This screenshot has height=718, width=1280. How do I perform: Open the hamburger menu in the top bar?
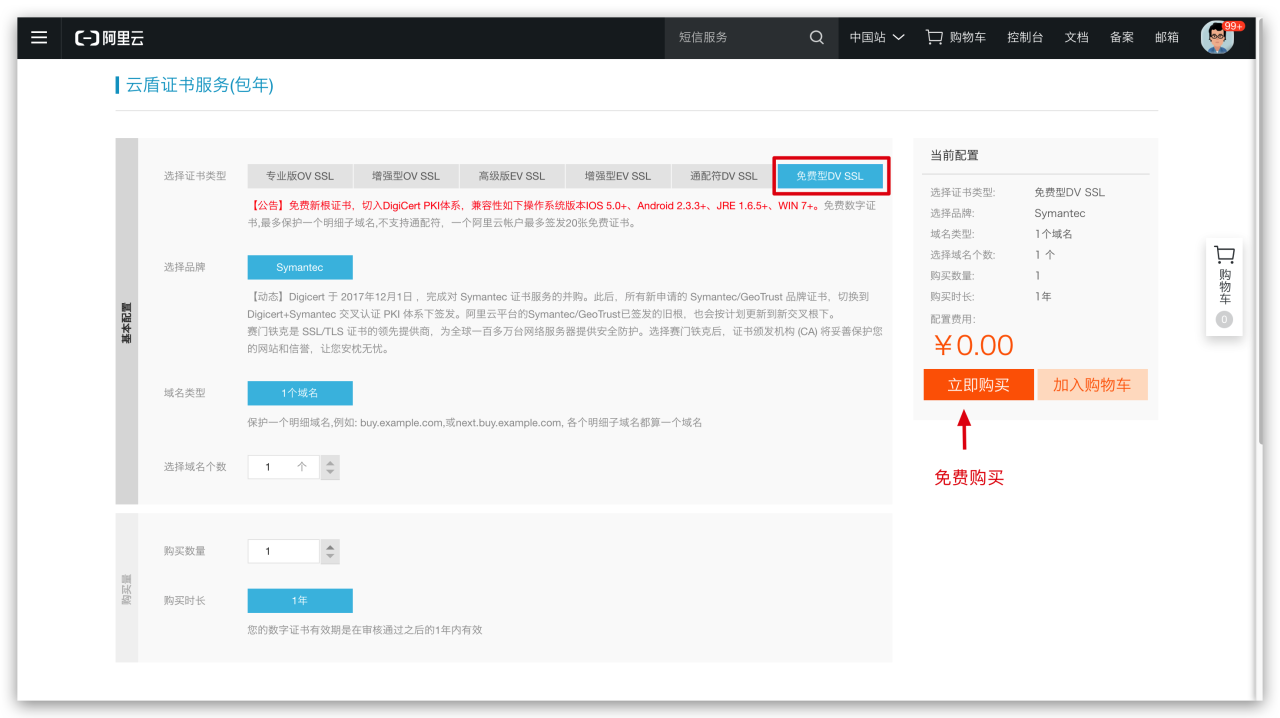tap(38, 37)
